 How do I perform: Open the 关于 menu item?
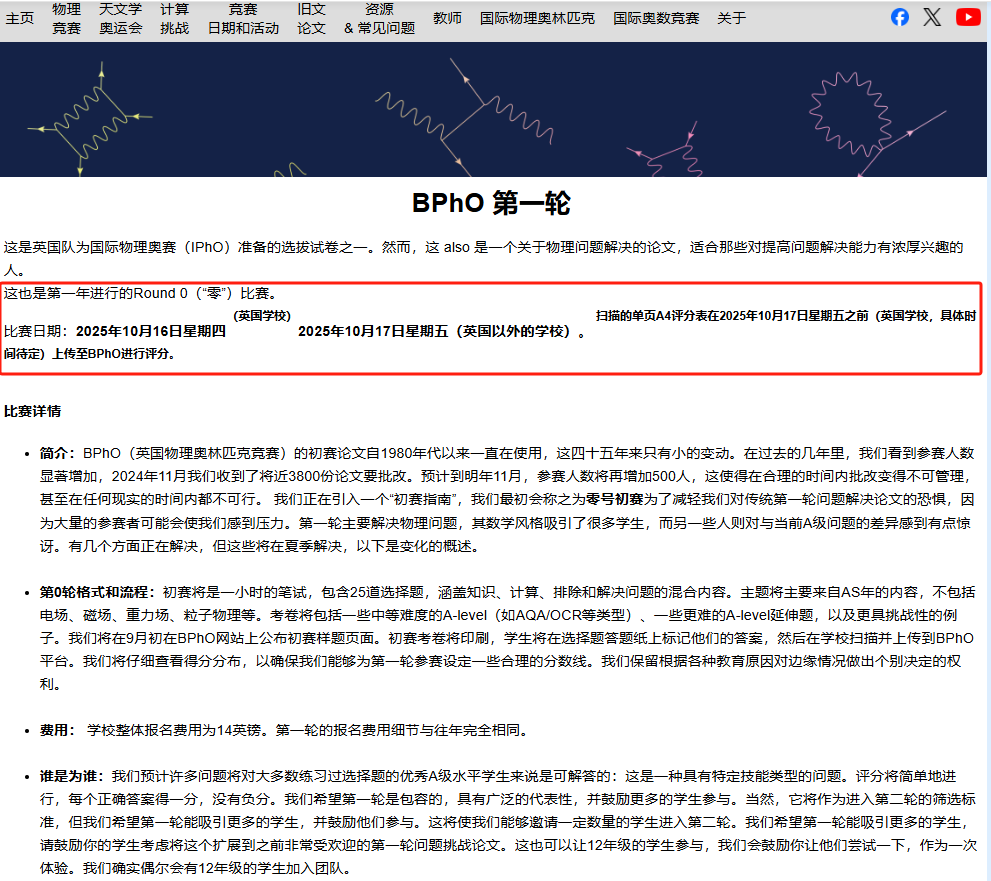(x=731, y=18)
